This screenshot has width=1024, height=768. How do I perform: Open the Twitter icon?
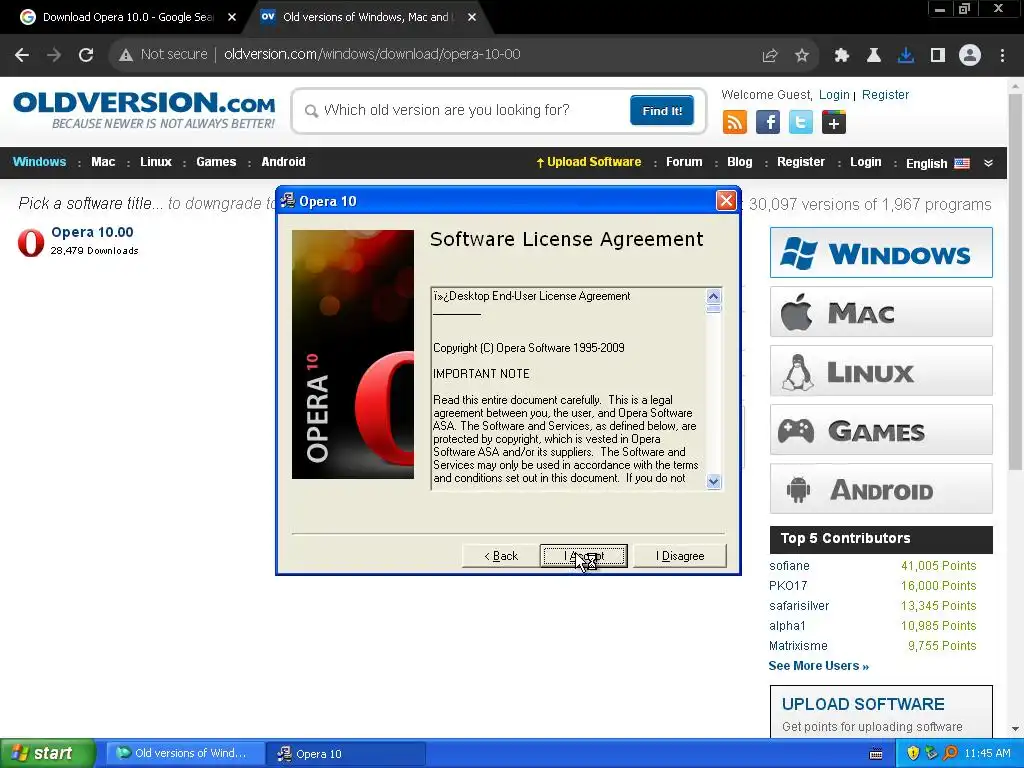(801, 122)
